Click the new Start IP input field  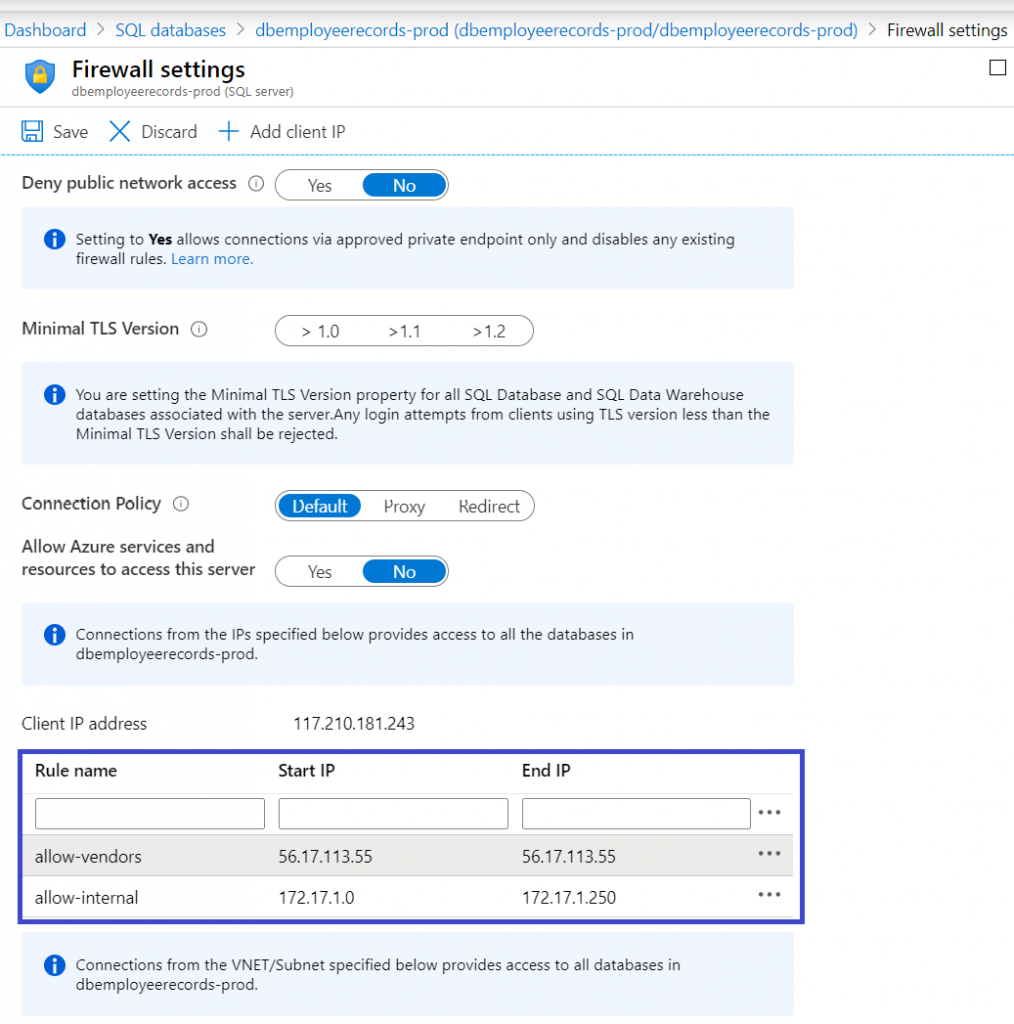click(393, 814)
